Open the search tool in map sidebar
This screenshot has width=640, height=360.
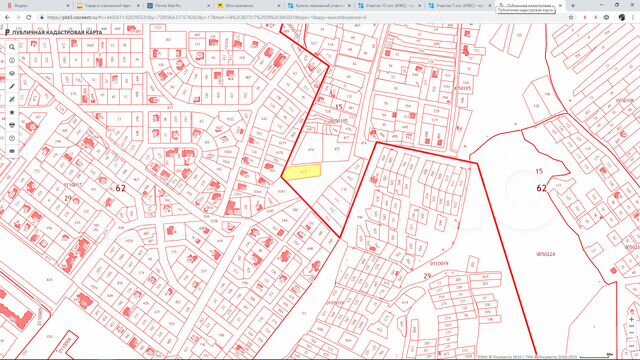[x=12, y=47]
